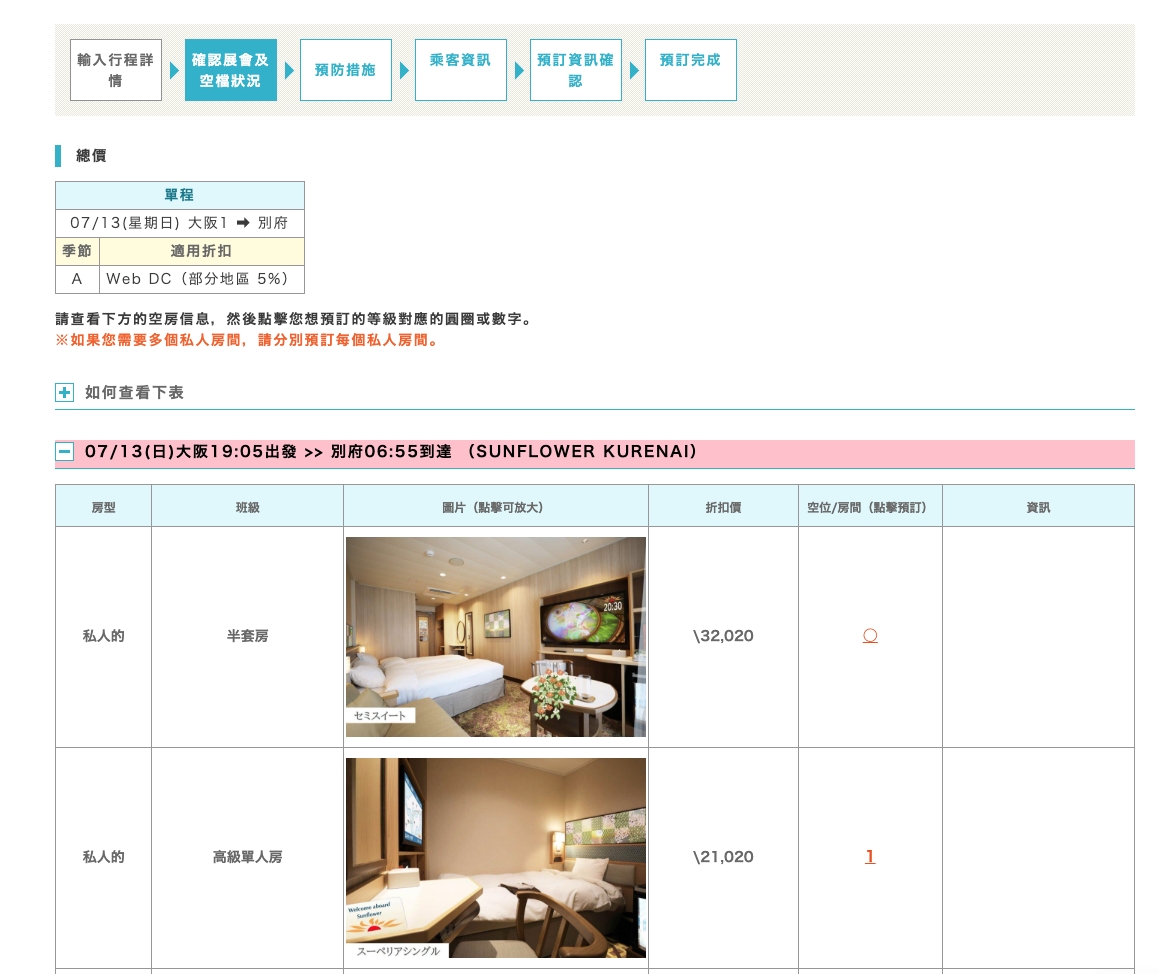
Task: Click the \32,020 price cell
Action: point(723,636)
